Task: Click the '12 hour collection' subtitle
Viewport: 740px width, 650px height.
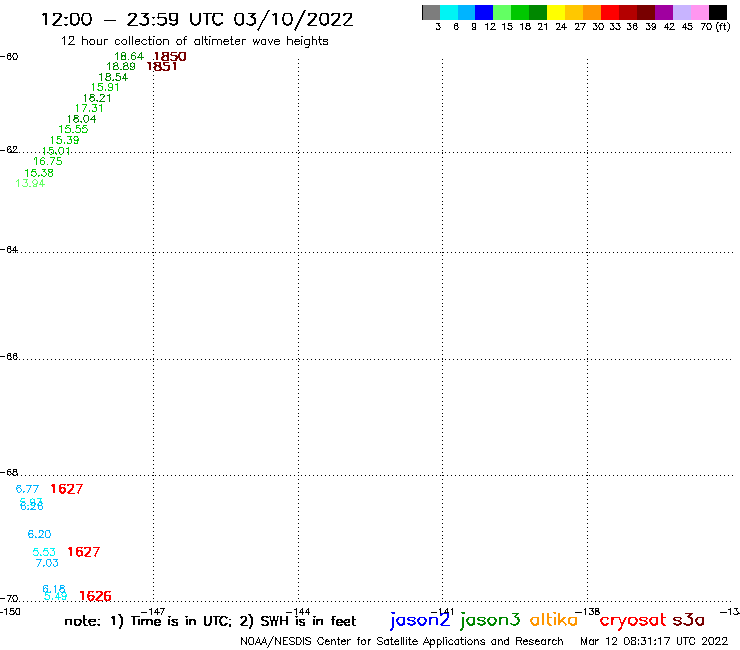Action: (x=194, y=41)
